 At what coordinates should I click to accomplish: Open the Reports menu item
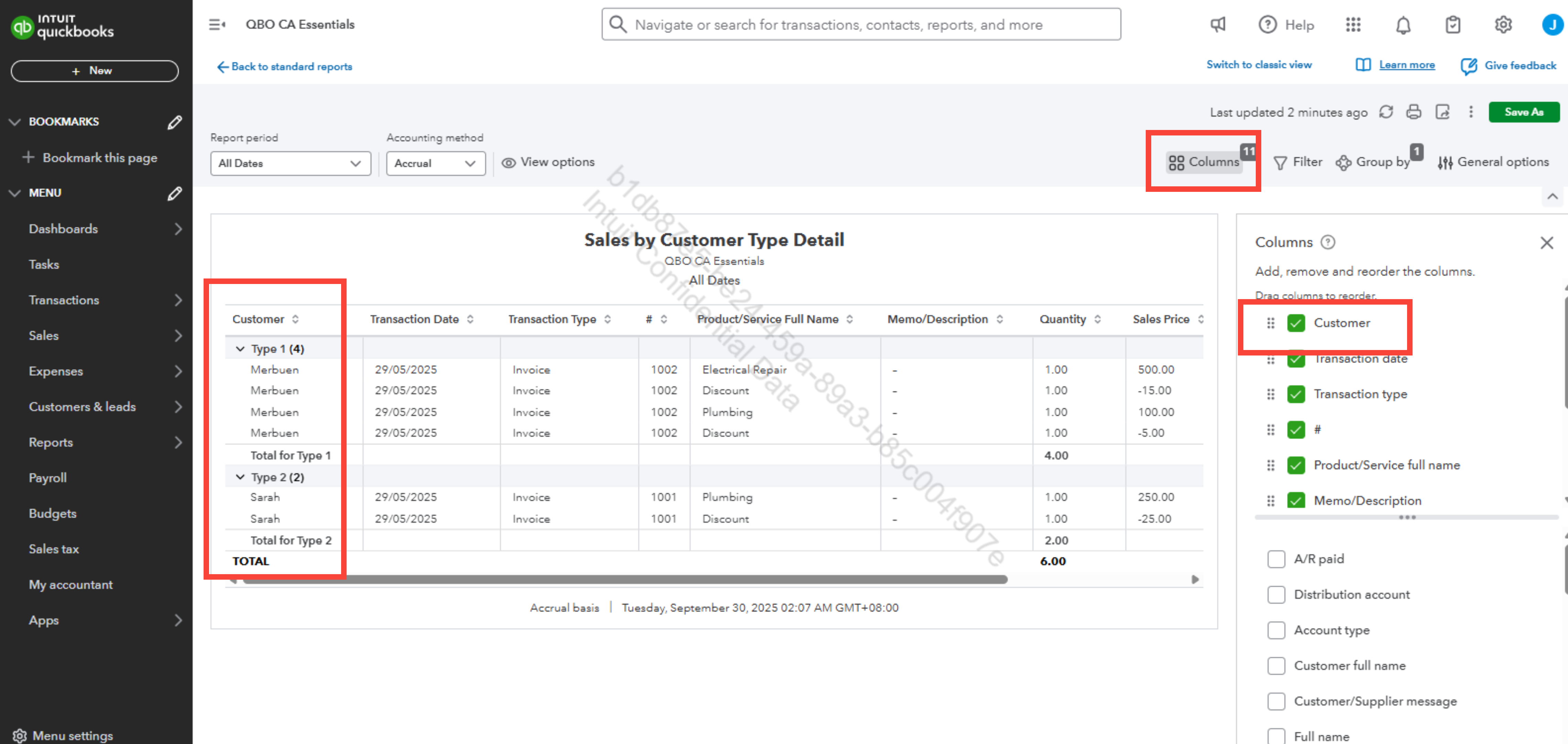tap(51, 442)
